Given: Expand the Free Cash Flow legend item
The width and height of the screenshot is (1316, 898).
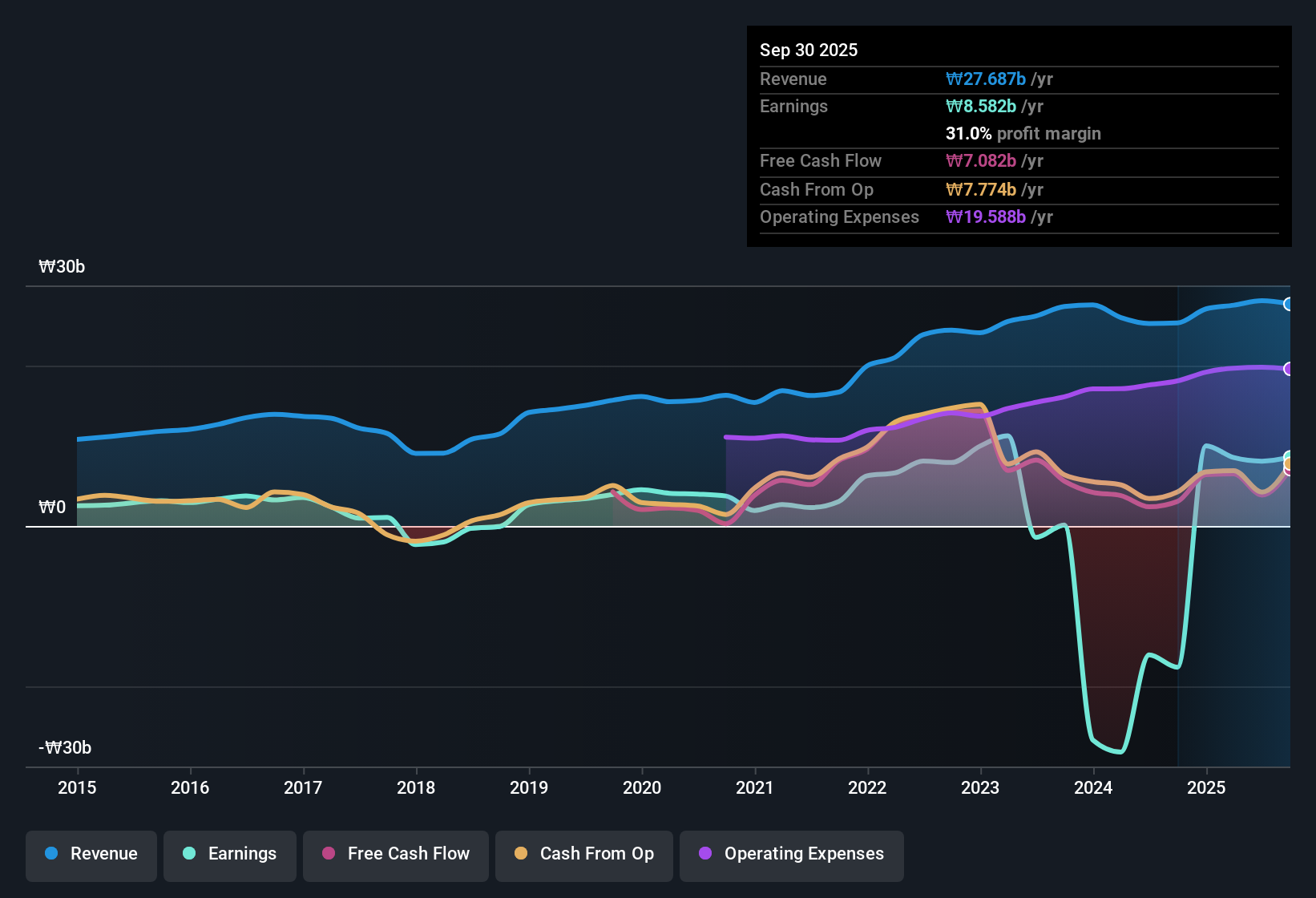Looking at the screenshot, I should pyautogui.click(x=395, y=854).
